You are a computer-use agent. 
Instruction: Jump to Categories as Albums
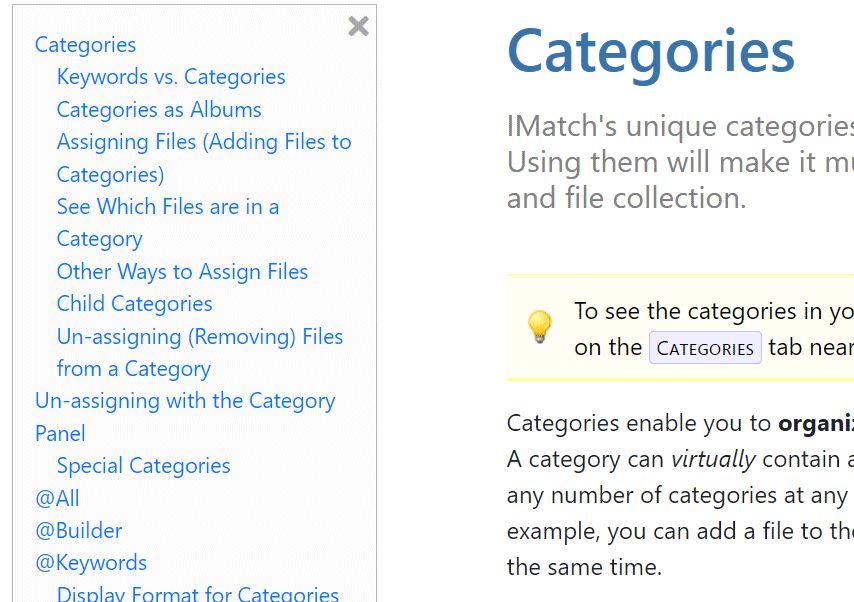pos(159,110)
